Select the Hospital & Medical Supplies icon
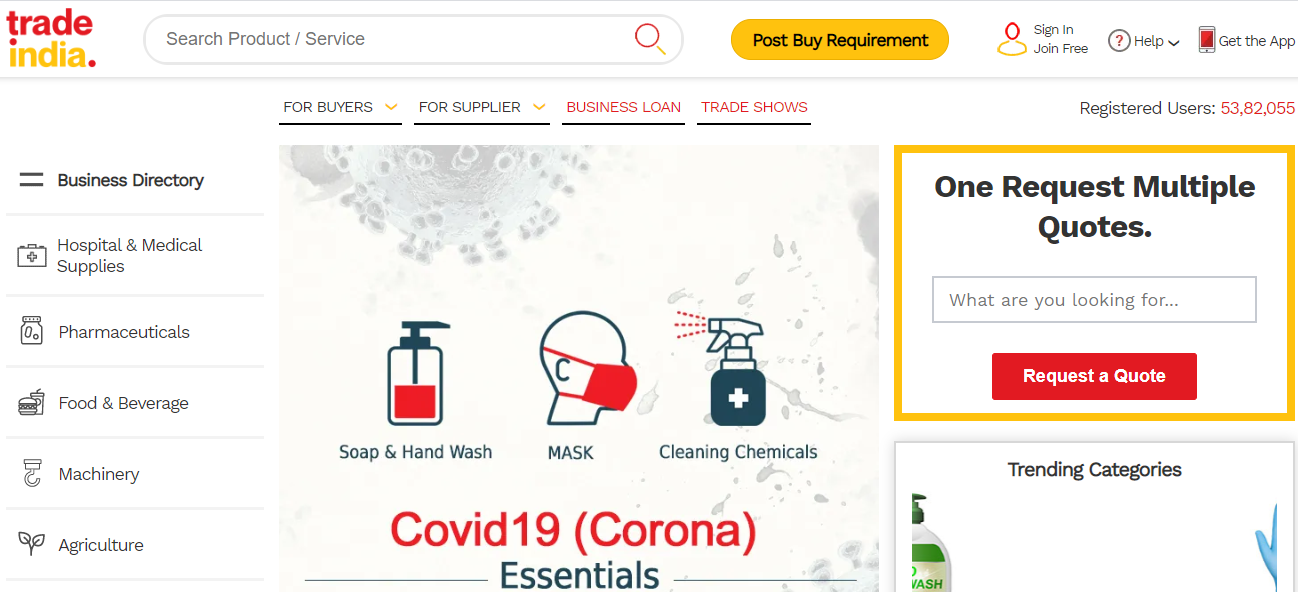The height and width of the screenshot is (592, 1298). tap(32, 256)
